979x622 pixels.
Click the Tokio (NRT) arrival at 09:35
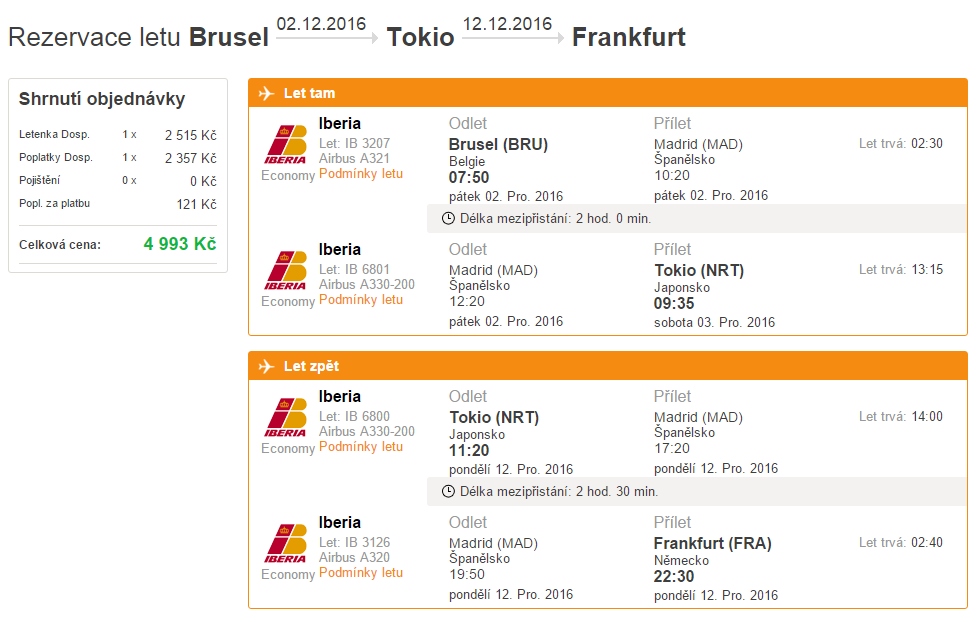[699, 270]
